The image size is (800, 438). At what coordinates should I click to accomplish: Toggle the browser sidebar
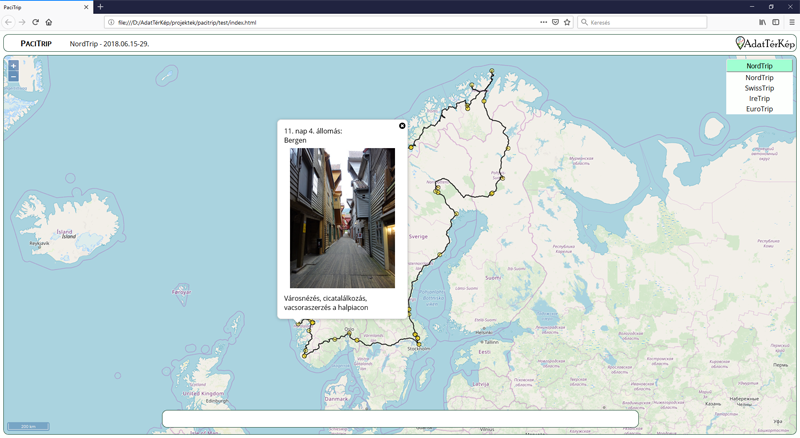coord(776,22)
